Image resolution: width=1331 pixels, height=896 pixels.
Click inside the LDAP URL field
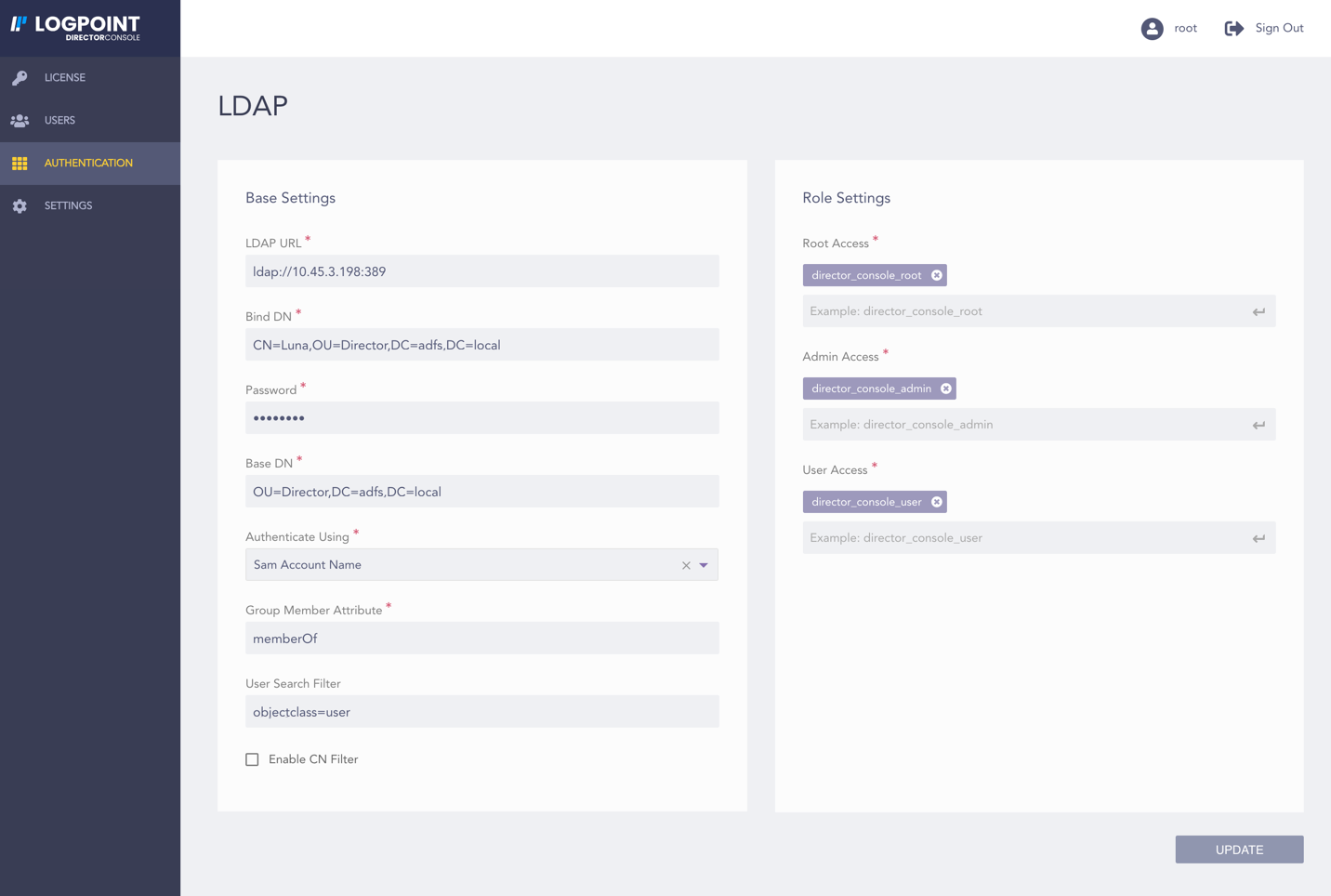[481, 270]
